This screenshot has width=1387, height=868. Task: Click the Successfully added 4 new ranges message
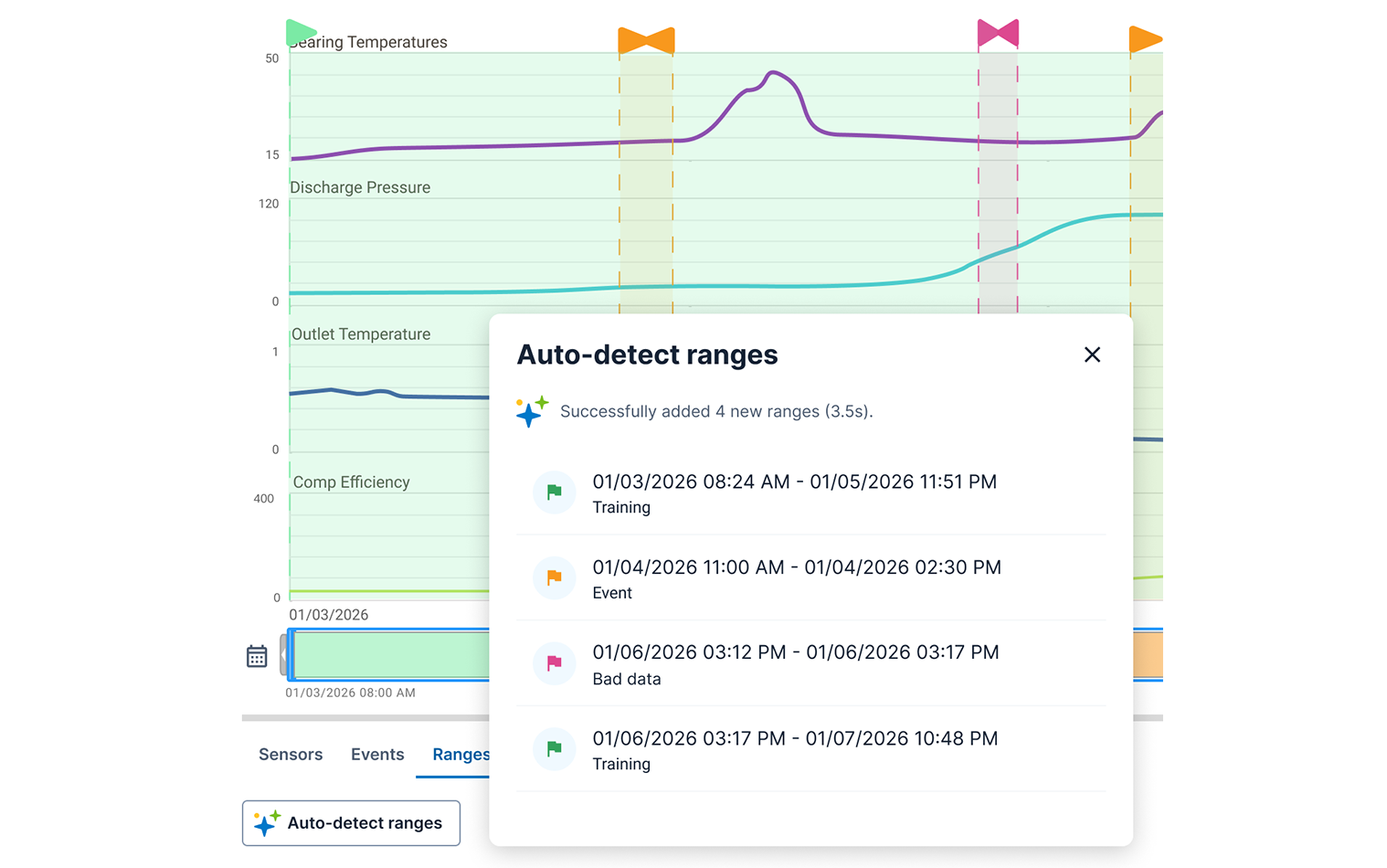(x=716, y=412)
